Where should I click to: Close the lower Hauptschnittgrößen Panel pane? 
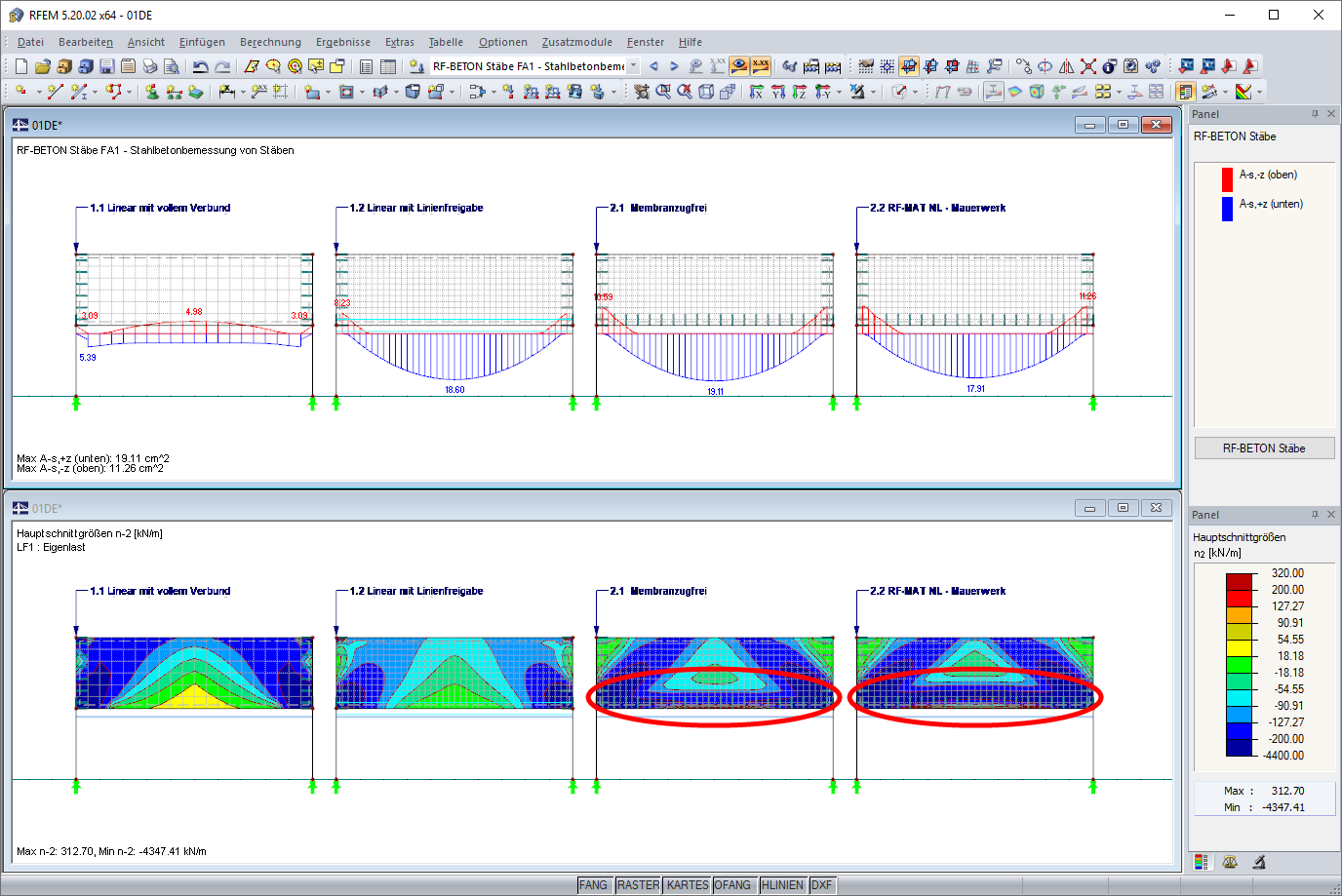(x=1331, y=515)
